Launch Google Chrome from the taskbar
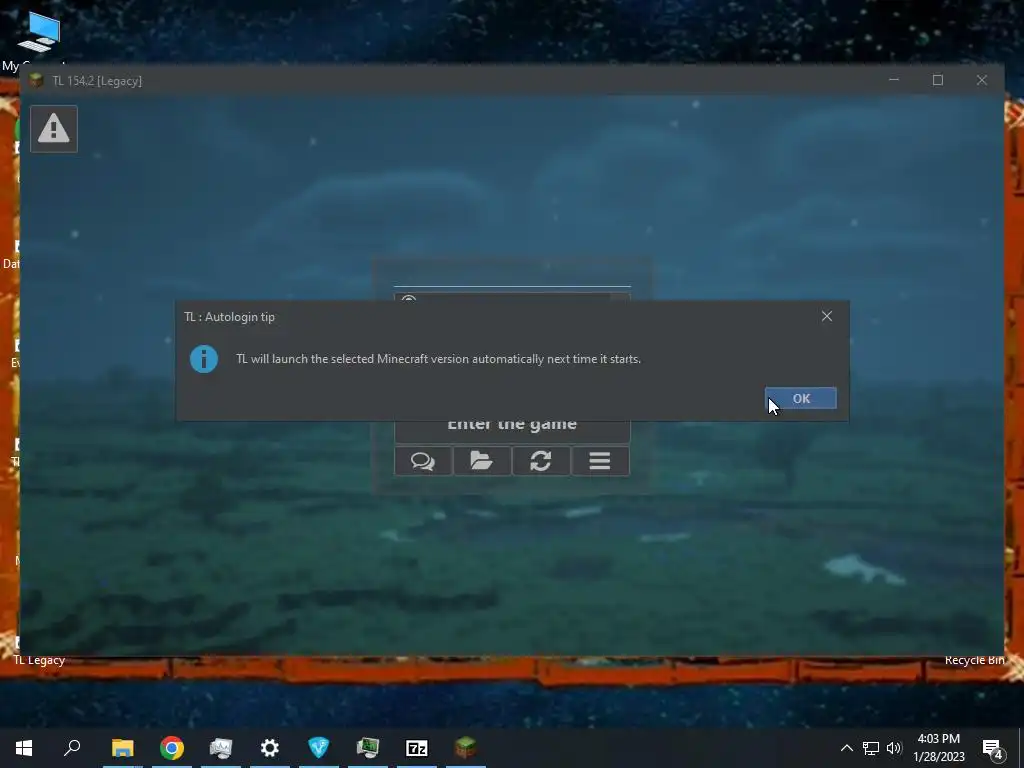1024x768 pixels. click(x=172, y=748)
